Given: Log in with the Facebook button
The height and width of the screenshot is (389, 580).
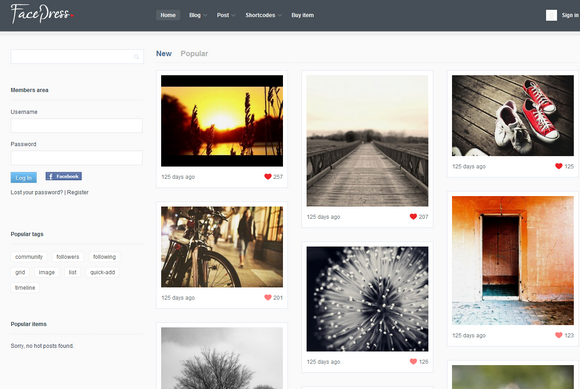Looking at the screenshot, I should [x=64, y=176].
